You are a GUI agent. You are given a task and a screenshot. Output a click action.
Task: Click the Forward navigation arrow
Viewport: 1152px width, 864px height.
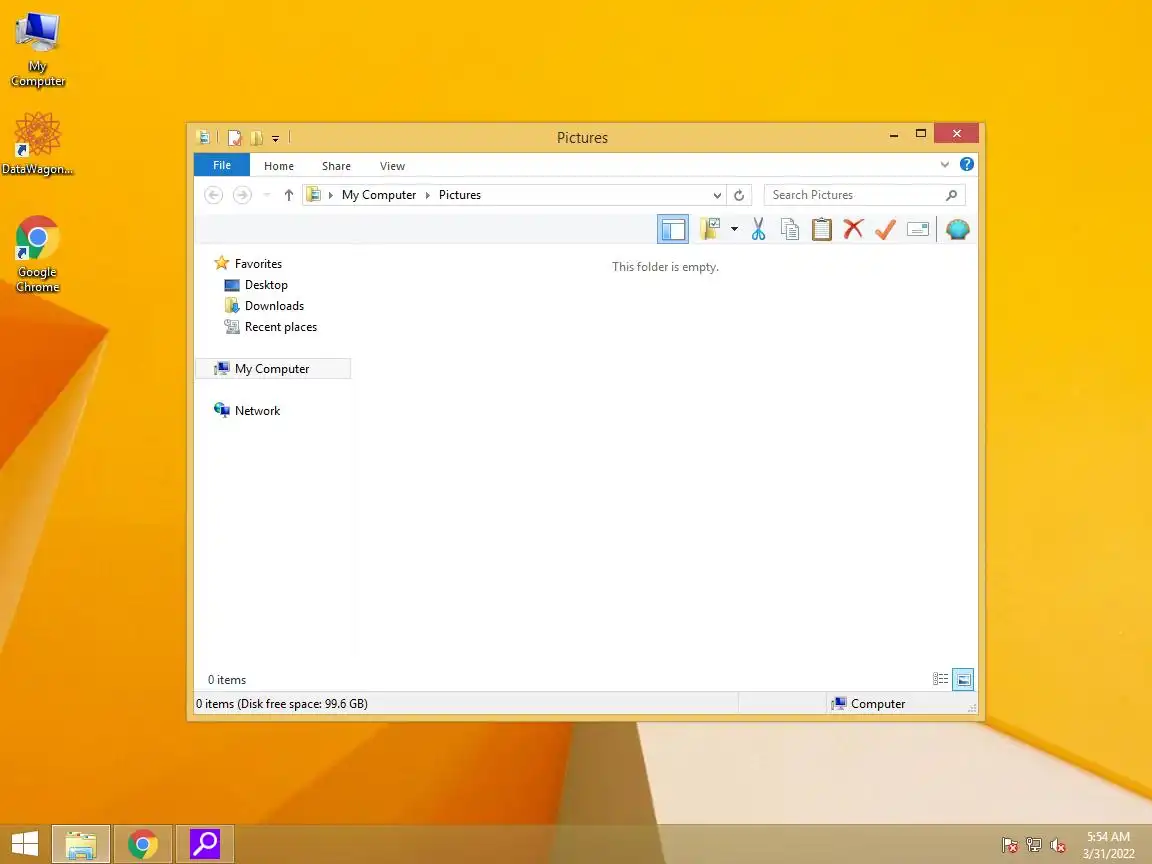[242, 195]
